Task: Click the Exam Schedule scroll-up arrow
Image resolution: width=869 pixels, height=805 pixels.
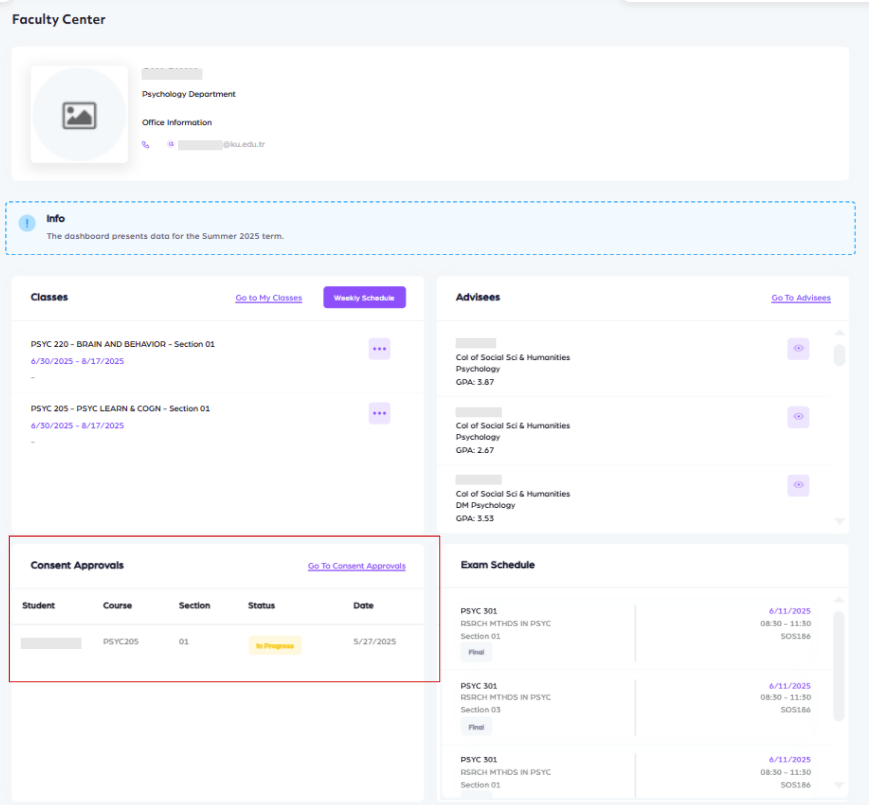Action: click(x=839, y=601)
